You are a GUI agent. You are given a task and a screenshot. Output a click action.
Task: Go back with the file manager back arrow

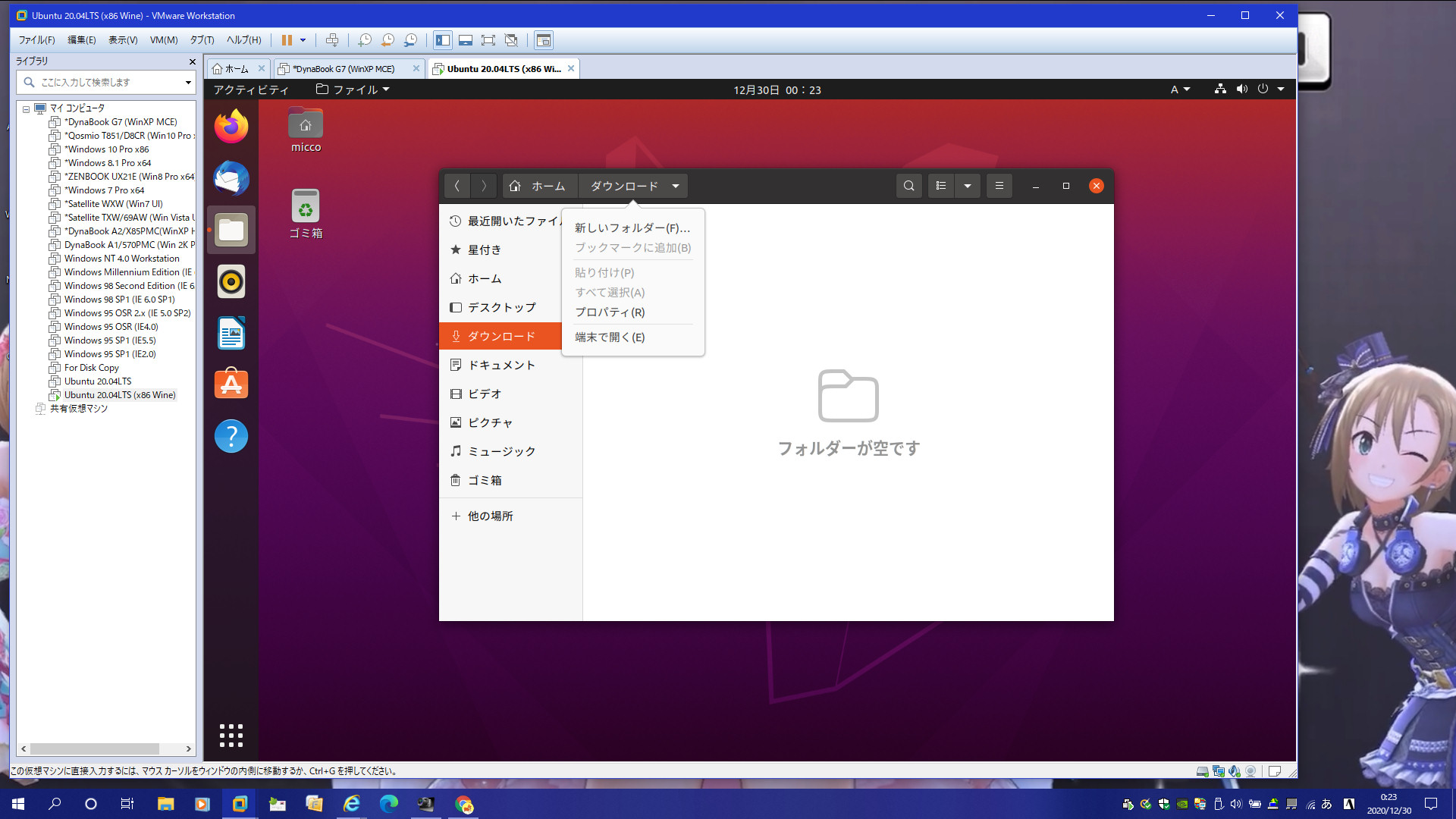[x=457, y=186]
